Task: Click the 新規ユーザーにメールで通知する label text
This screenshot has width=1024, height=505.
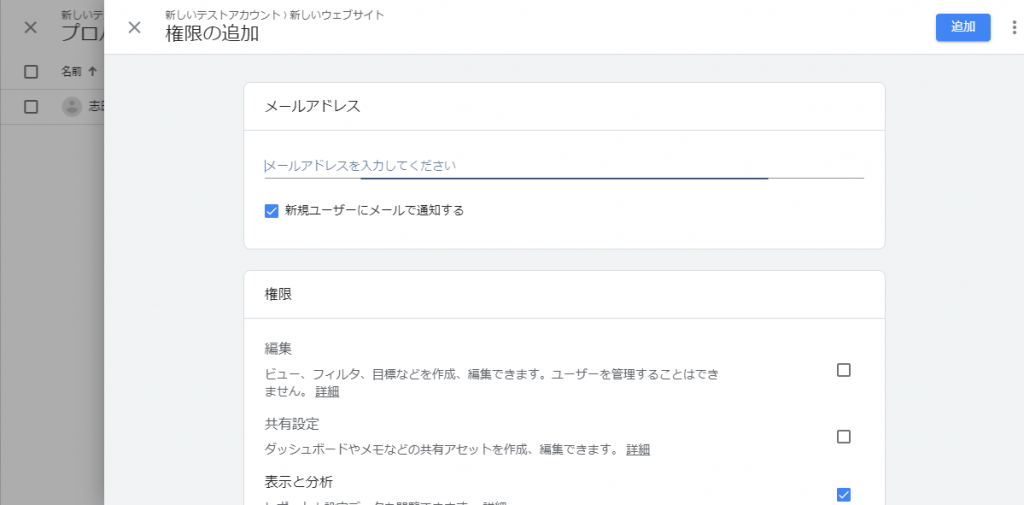Action: coord(374,211)
